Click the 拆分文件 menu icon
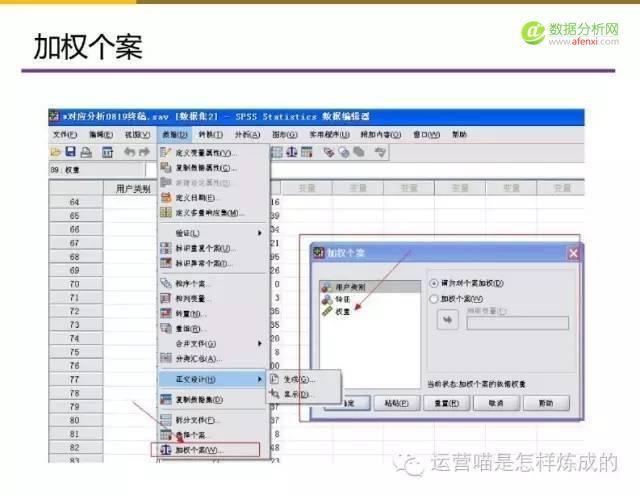 click(x=166, y=420)
